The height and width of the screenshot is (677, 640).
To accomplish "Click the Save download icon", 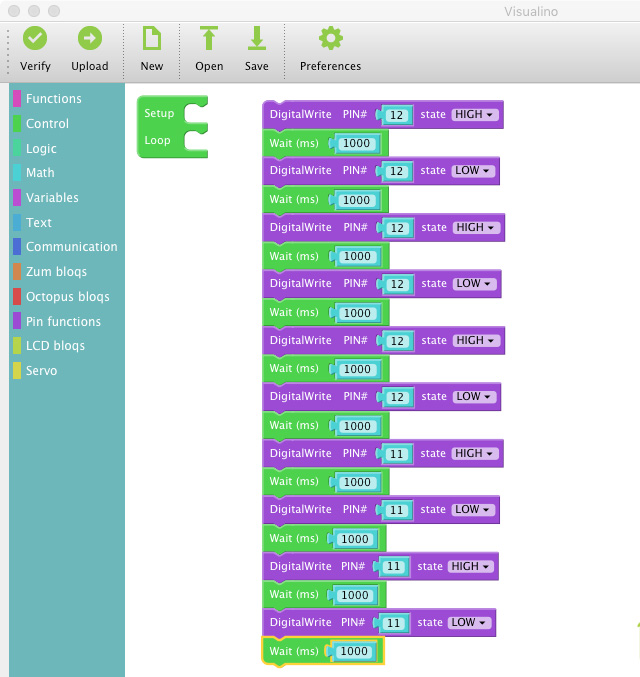I will 257,39.
